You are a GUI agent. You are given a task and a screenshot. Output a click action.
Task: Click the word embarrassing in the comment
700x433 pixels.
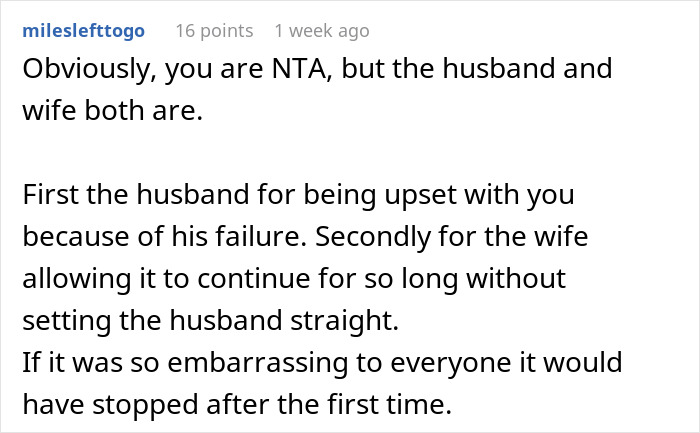(258, 363)
